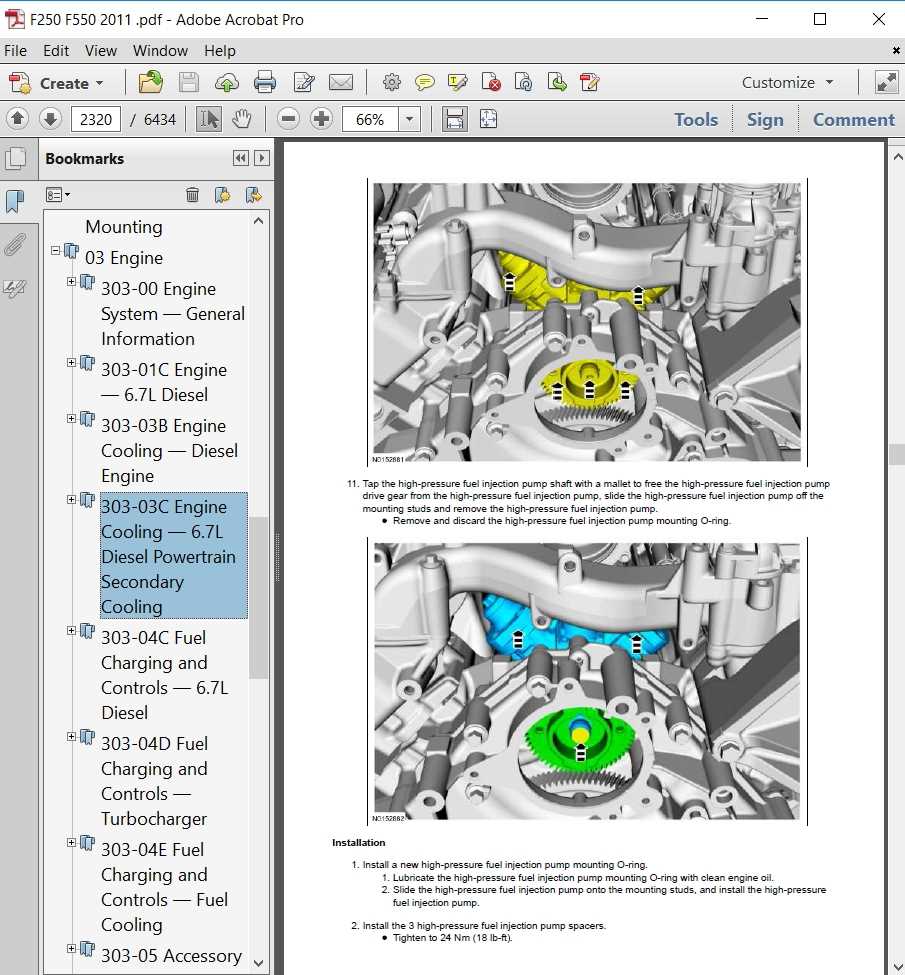This screenshot has width=905, height=975.
Task: Click the upload to cloud icon
Action: pos(227,83)
